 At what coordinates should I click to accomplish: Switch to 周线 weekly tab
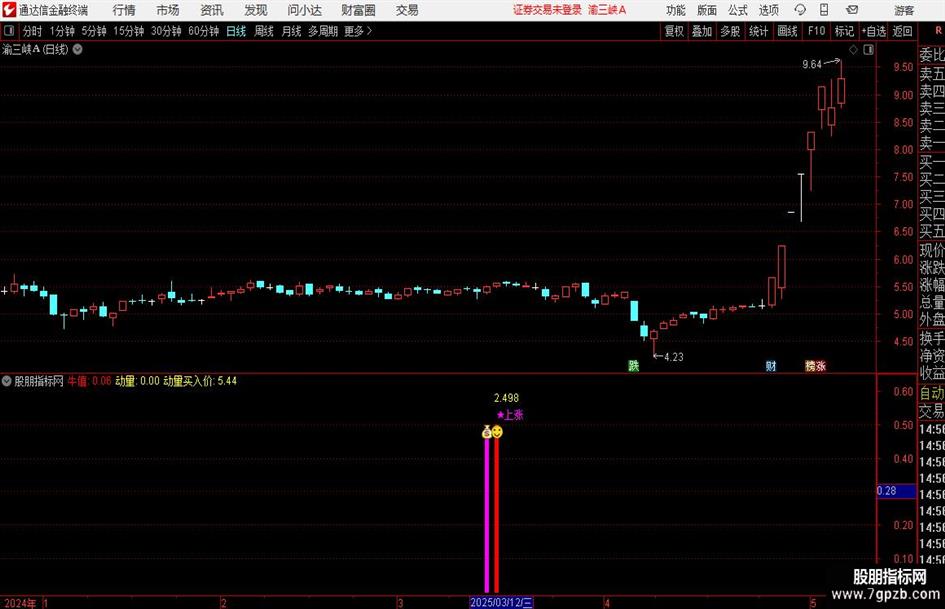click(263, 31)
